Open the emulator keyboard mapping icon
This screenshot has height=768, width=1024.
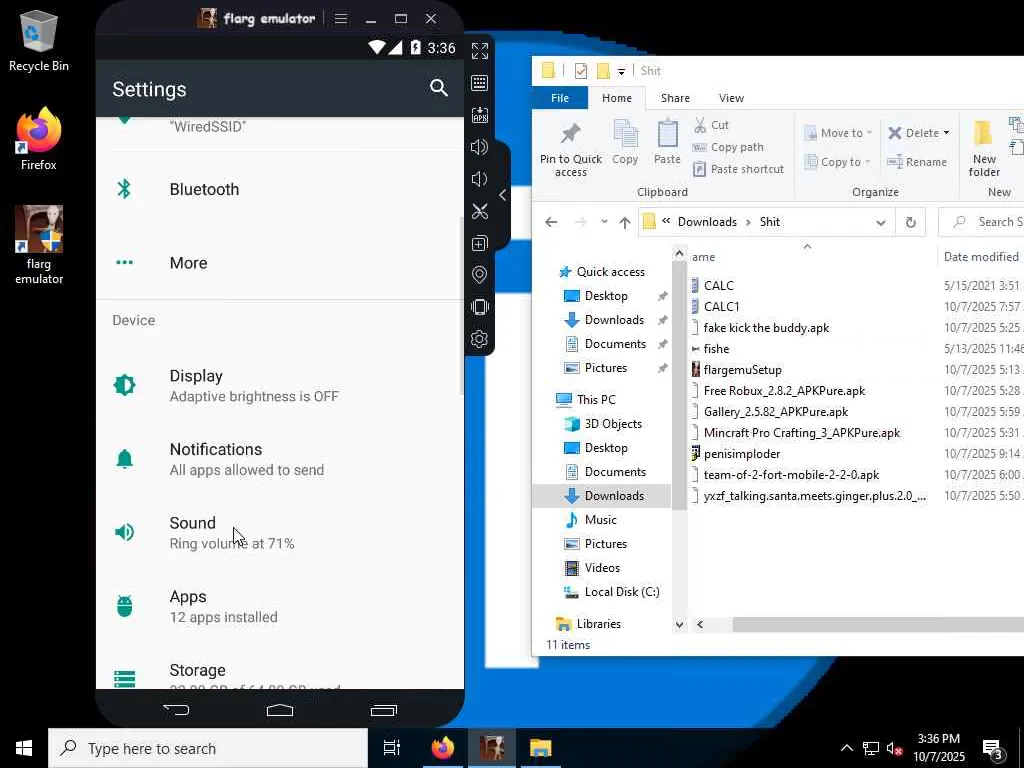point(479,82)
